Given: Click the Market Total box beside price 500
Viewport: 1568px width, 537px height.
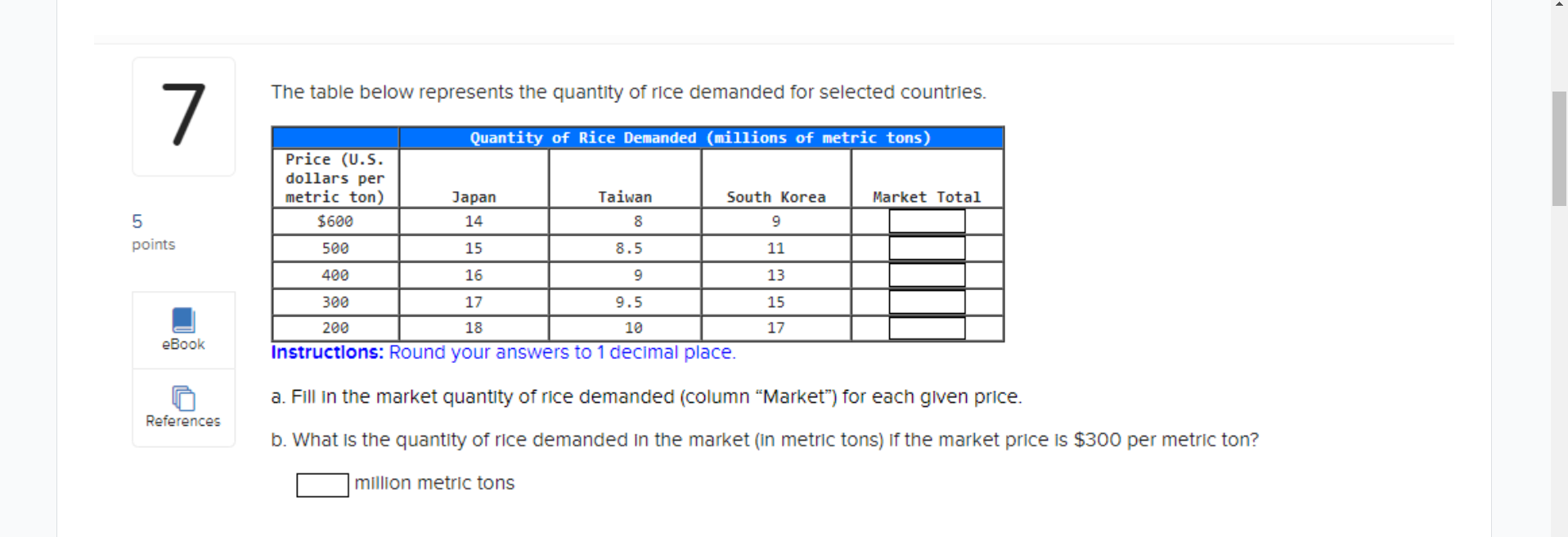Looking at the screenshot, I should [x=926, y=247].
